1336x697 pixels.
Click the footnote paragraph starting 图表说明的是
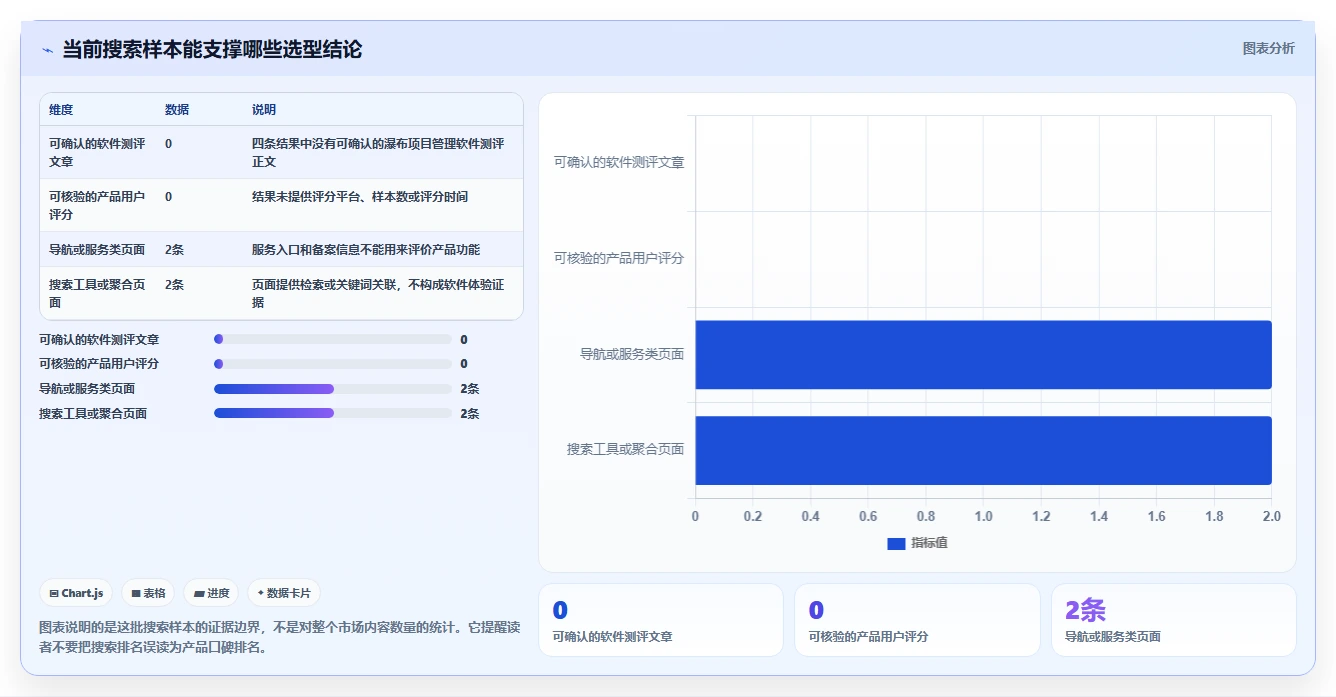click(x=279, y=637)
